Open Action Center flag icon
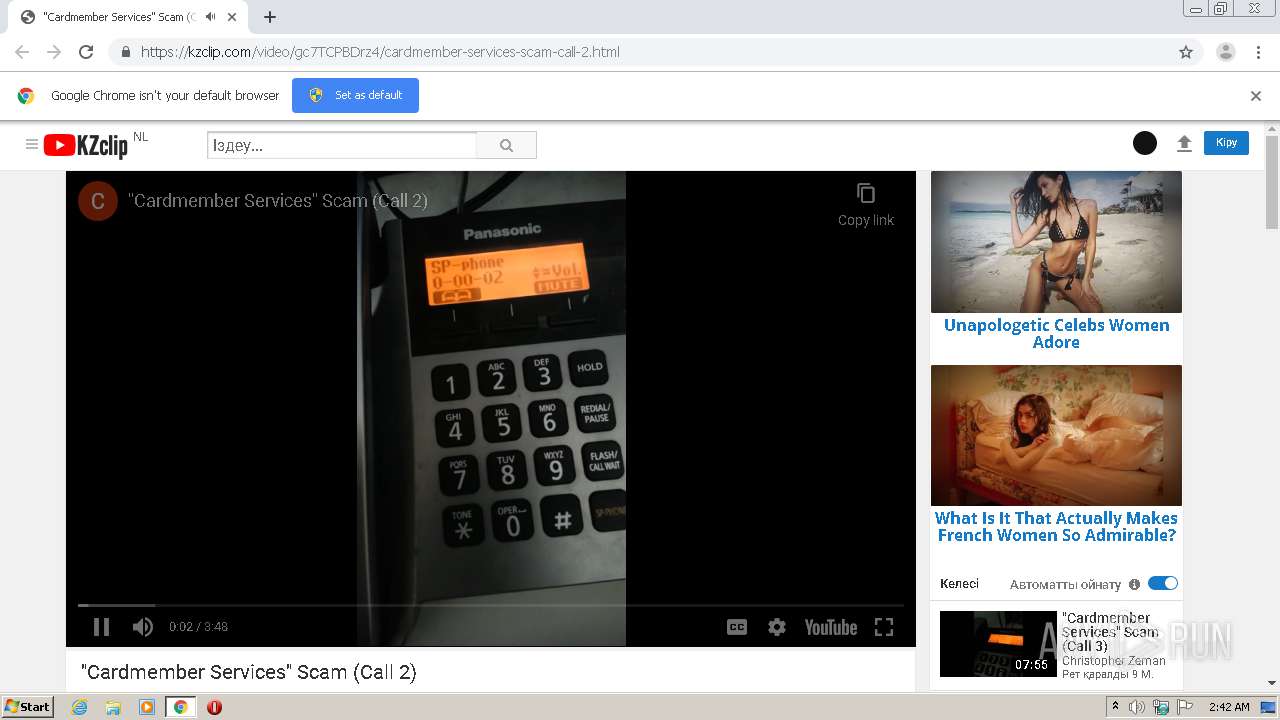The image size is (1280, 720). 1185,707
